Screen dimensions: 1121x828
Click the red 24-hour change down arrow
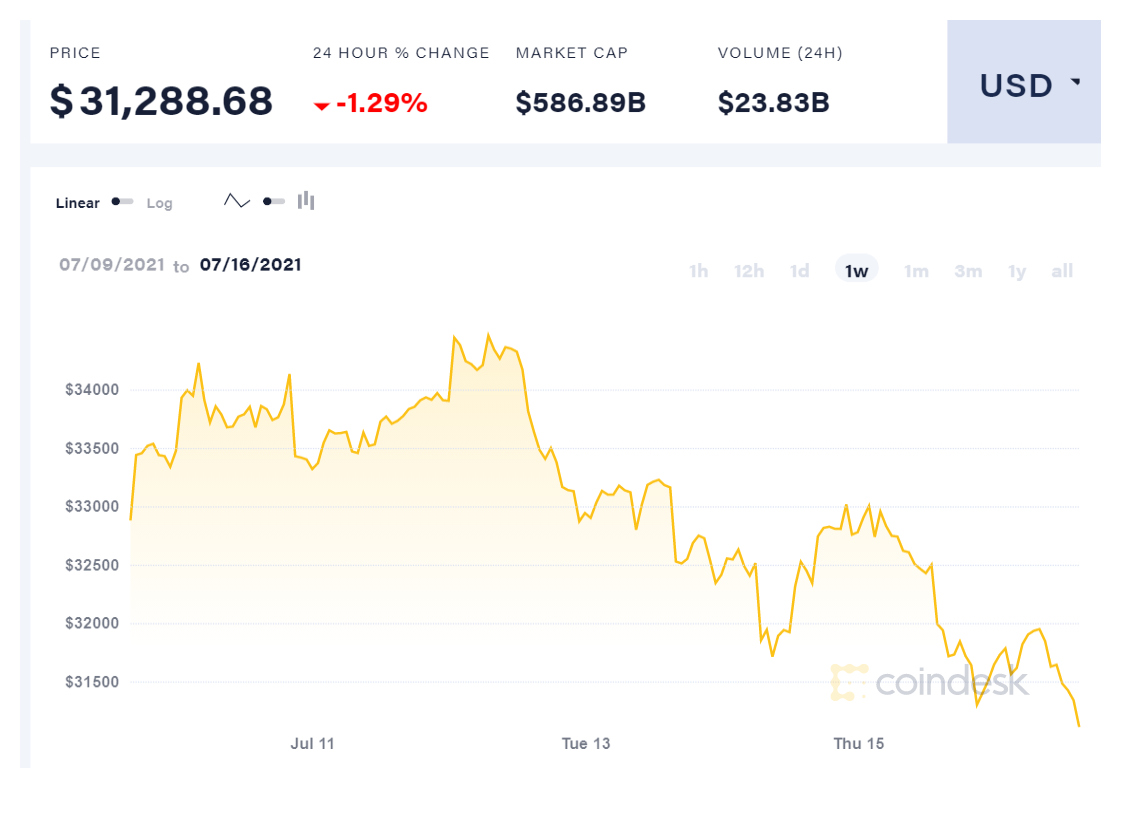pyautogui.click(x=321, y=105)
